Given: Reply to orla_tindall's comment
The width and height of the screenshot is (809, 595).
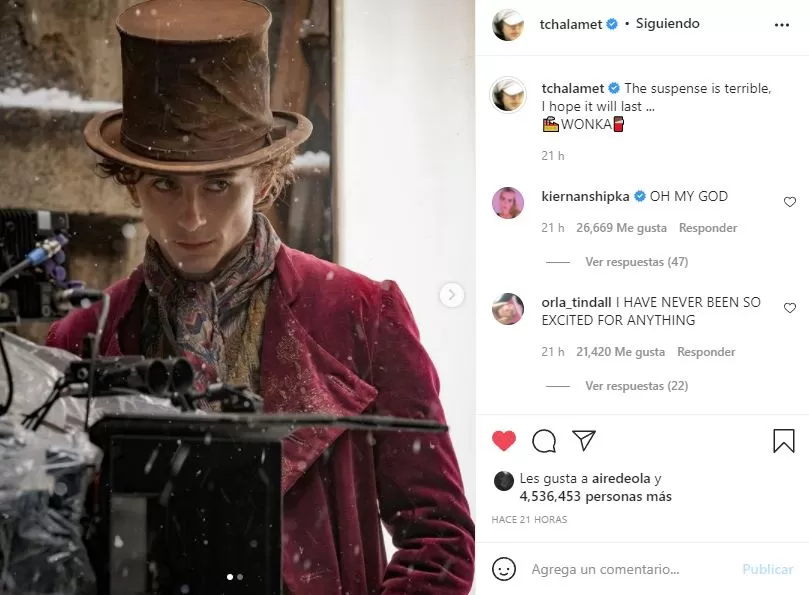Looking at the screenshot, I should (x=706, y=352).
